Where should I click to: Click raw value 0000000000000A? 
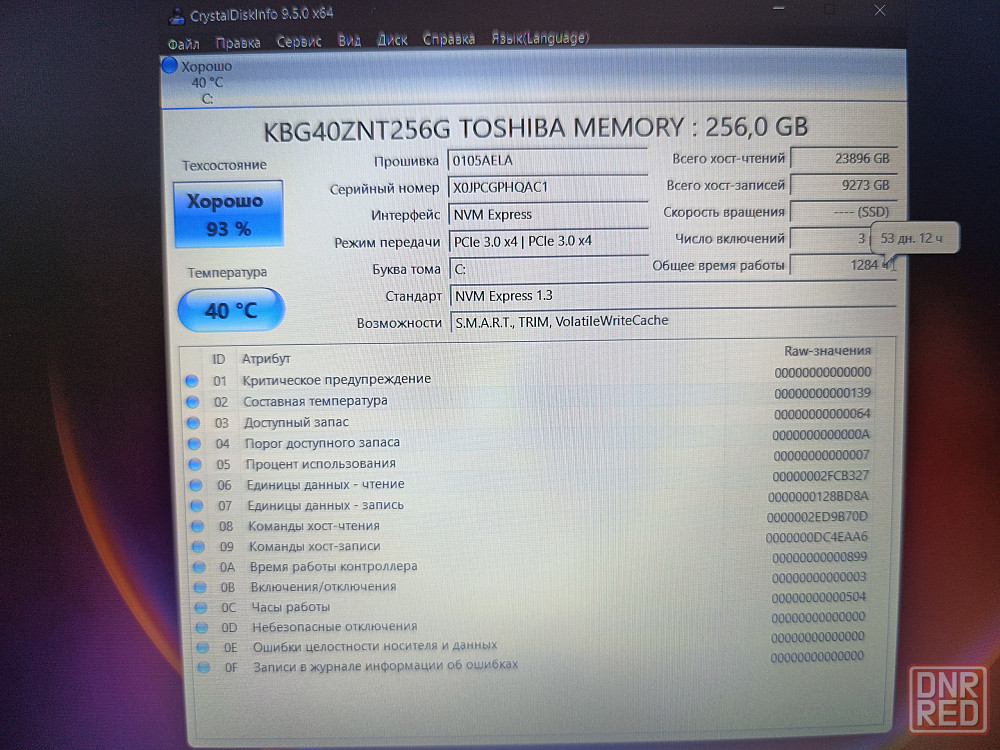[821, 435]
